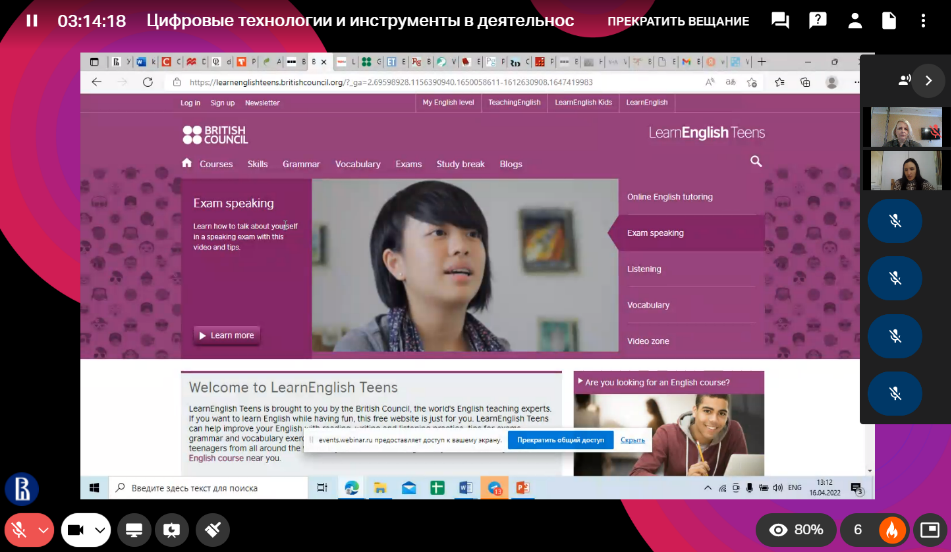Expand camera options dropdown arrow

pos(99,530)
